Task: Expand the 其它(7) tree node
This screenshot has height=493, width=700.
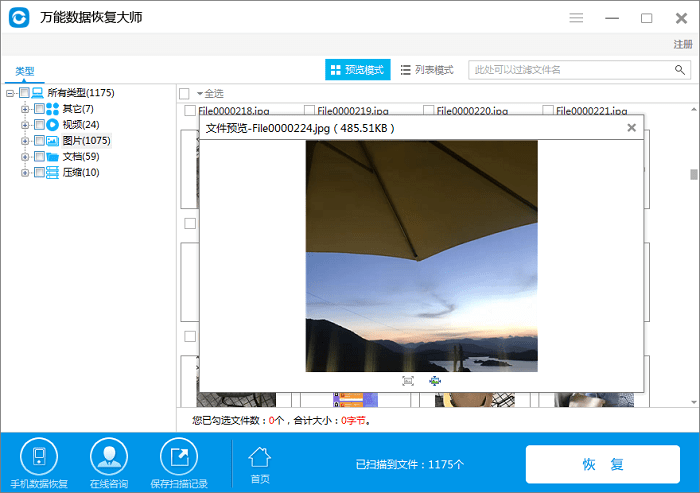Action: click(x=25, y=109)
